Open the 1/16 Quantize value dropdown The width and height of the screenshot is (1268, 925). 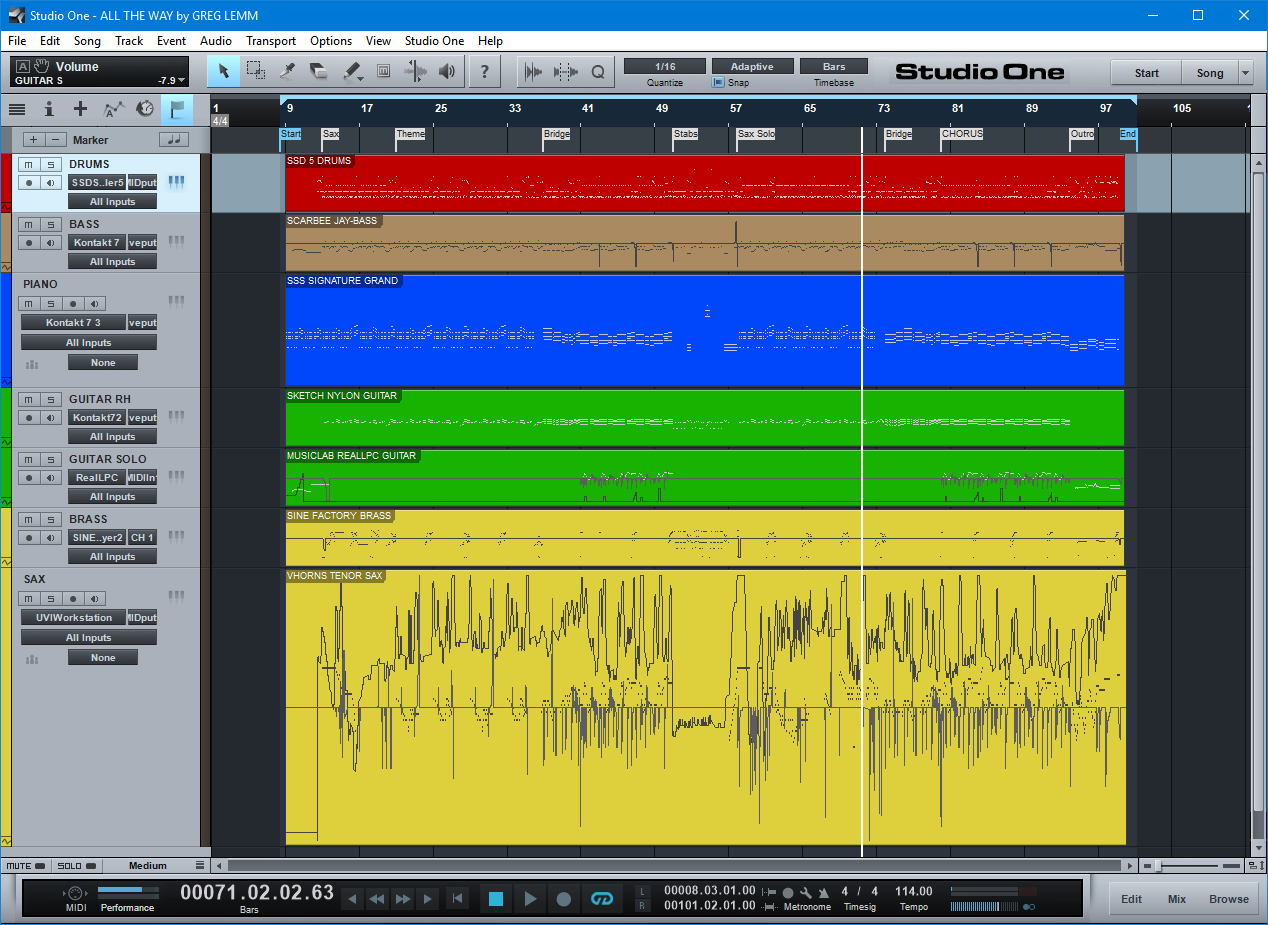[665, 66]
